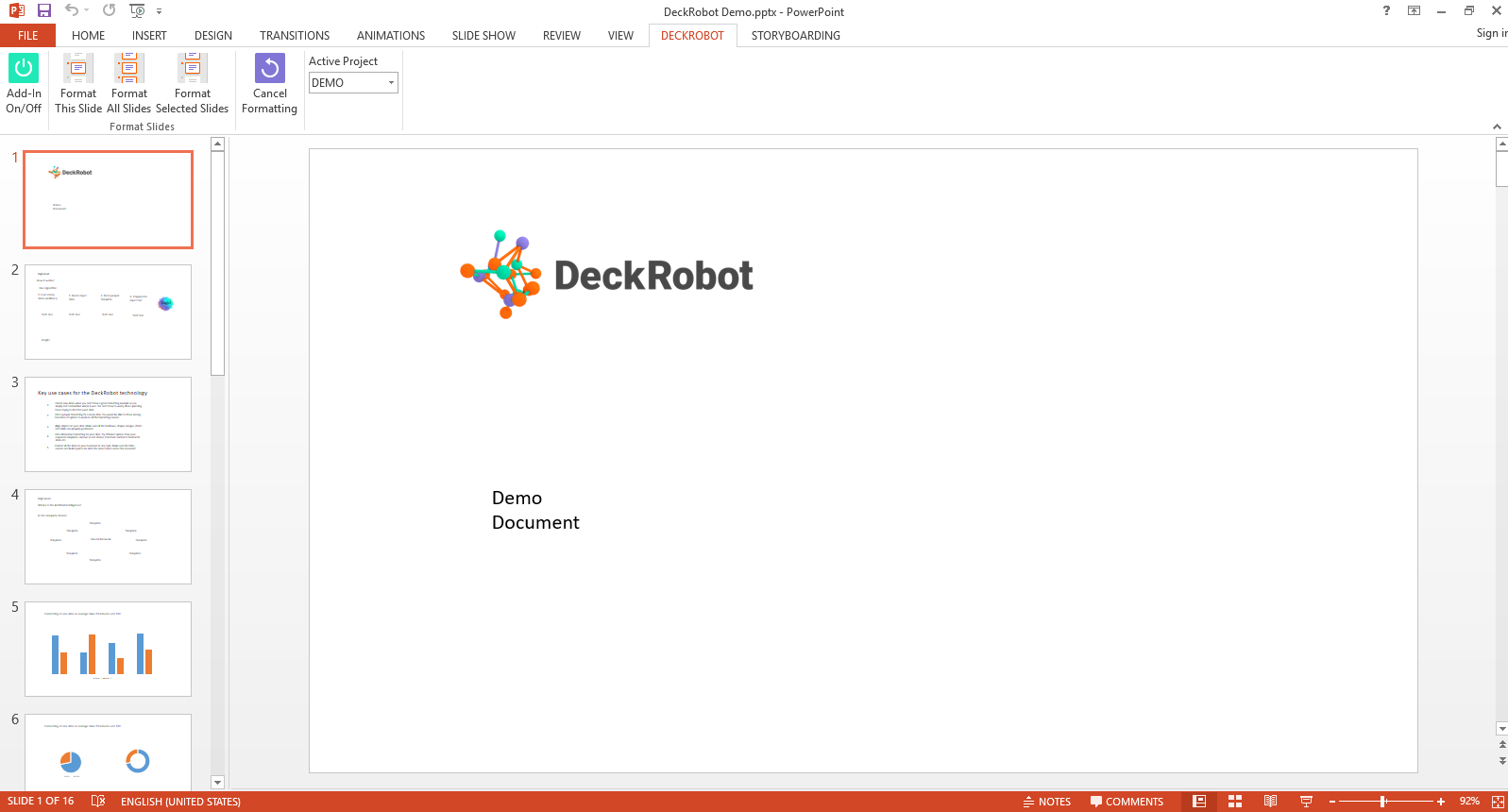Start slide show from beginning icon
The height and width of the screenshot is (812, 1508).
(138, 10)
